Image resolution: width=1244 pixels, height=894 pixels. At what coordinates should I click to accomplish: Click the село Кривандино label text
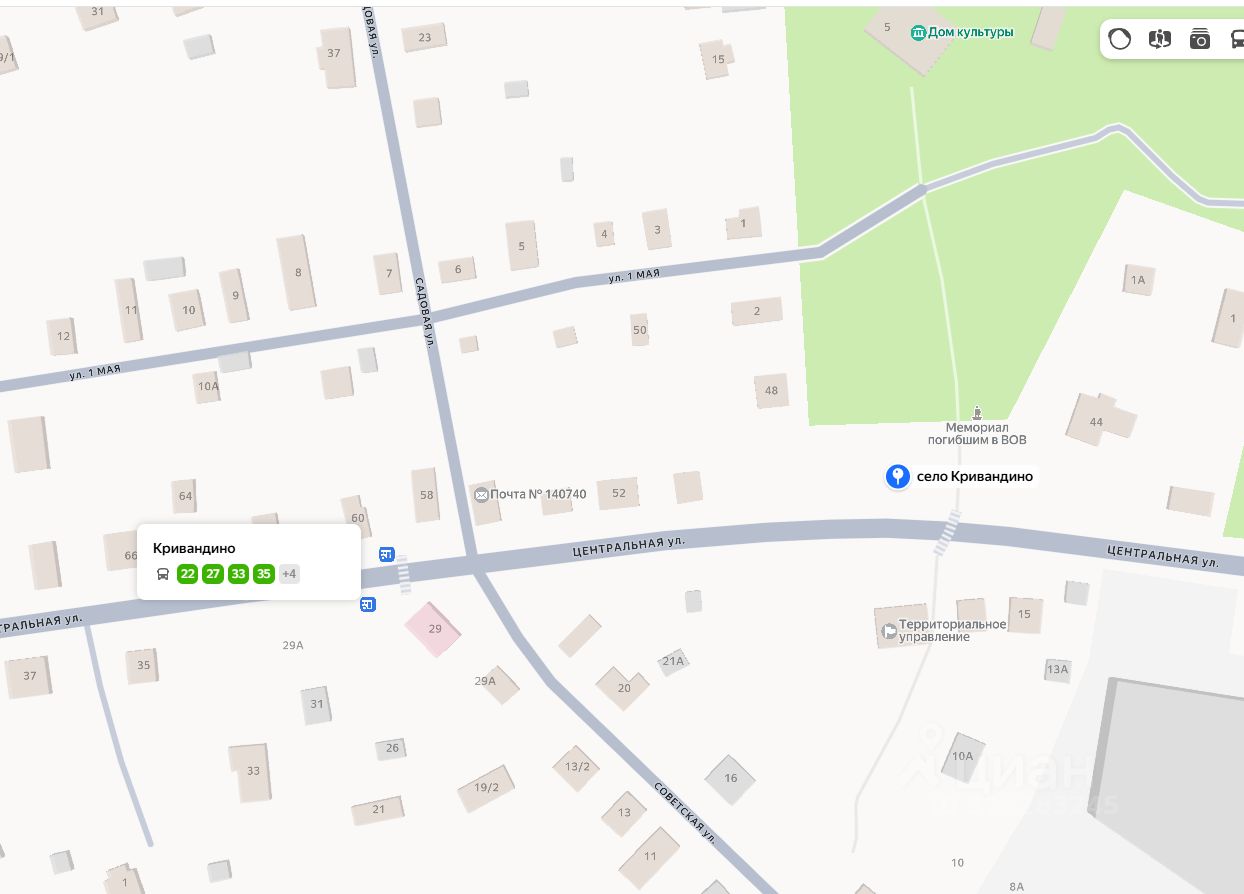click(975, 476)
